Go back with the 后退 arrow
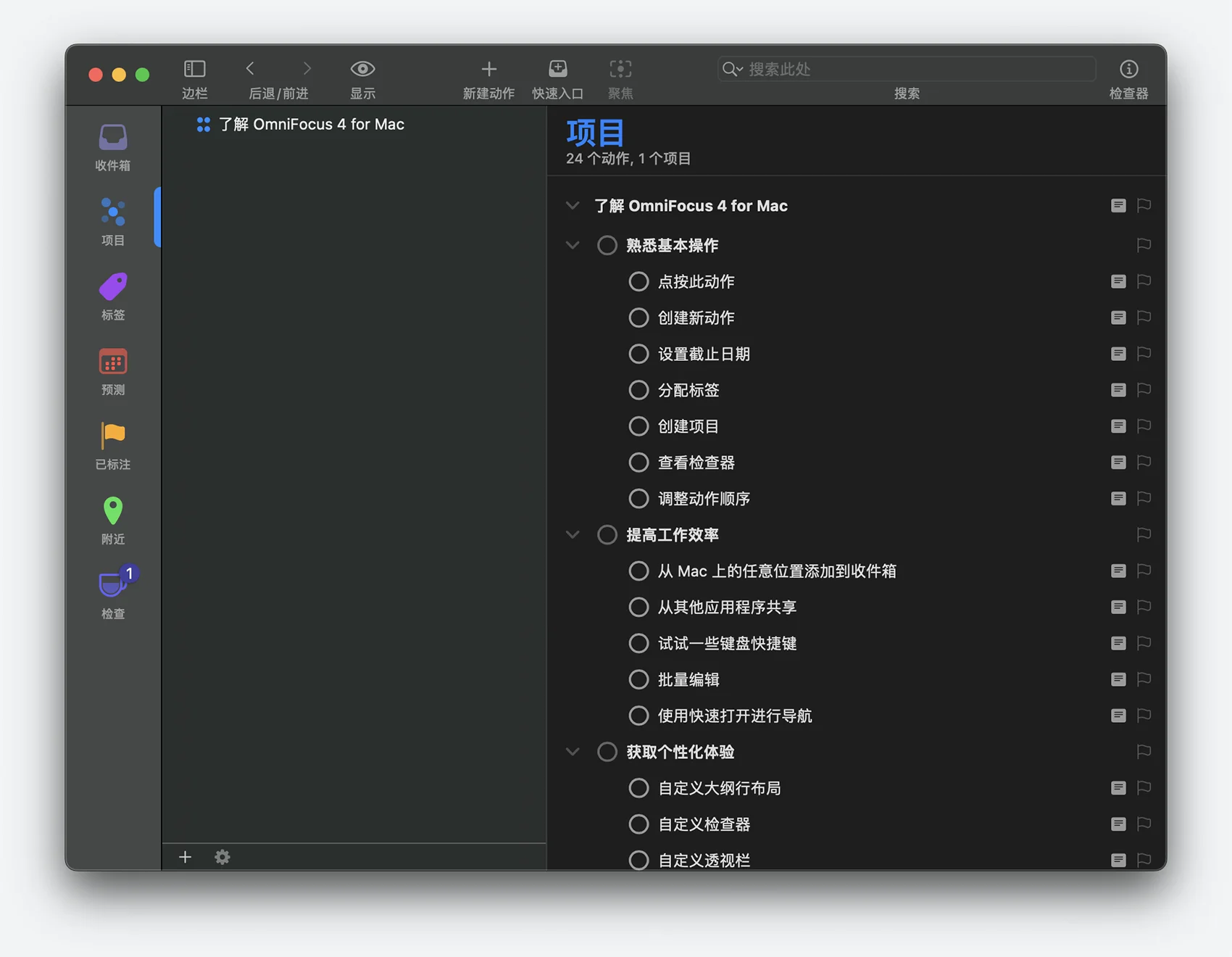 tap(250, 69)
